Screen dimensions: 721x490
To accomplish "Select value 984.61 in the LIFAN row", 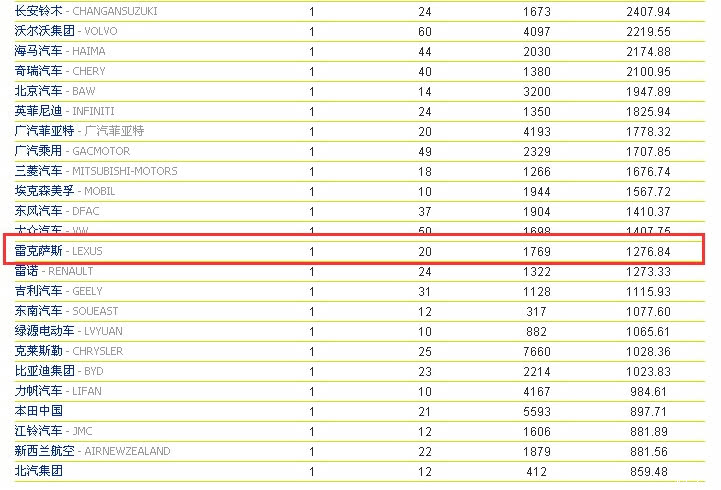I will coord(648,392).
